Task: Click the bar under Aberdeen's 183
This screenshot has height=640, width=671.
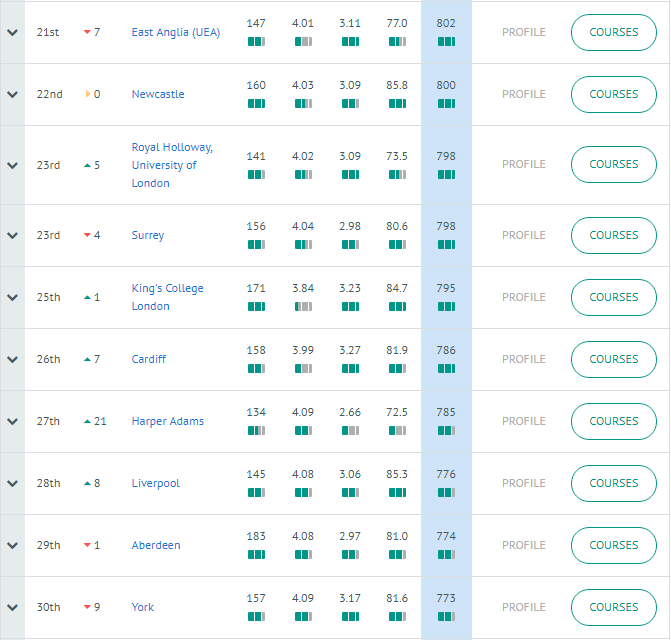Action: [x=256, y=555]
